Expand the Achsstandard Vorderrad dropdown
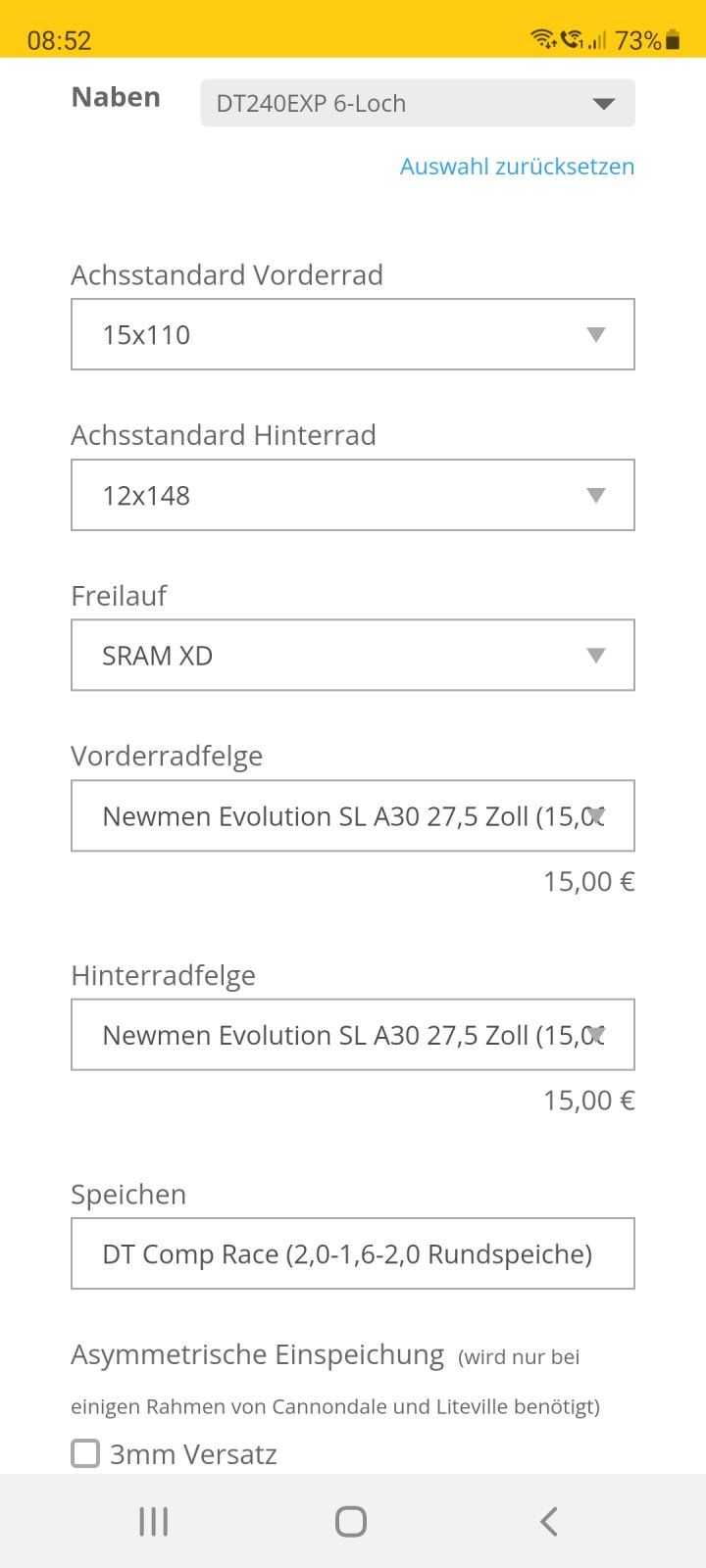Viewport: 706px width, 1568px height. click(353, 334)
